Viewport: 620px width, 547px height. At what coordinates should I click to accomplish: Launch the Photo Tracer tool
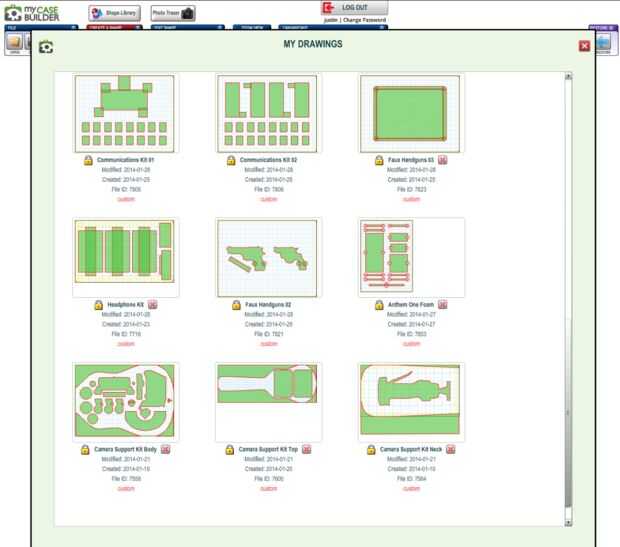click(x=173, y=13)
